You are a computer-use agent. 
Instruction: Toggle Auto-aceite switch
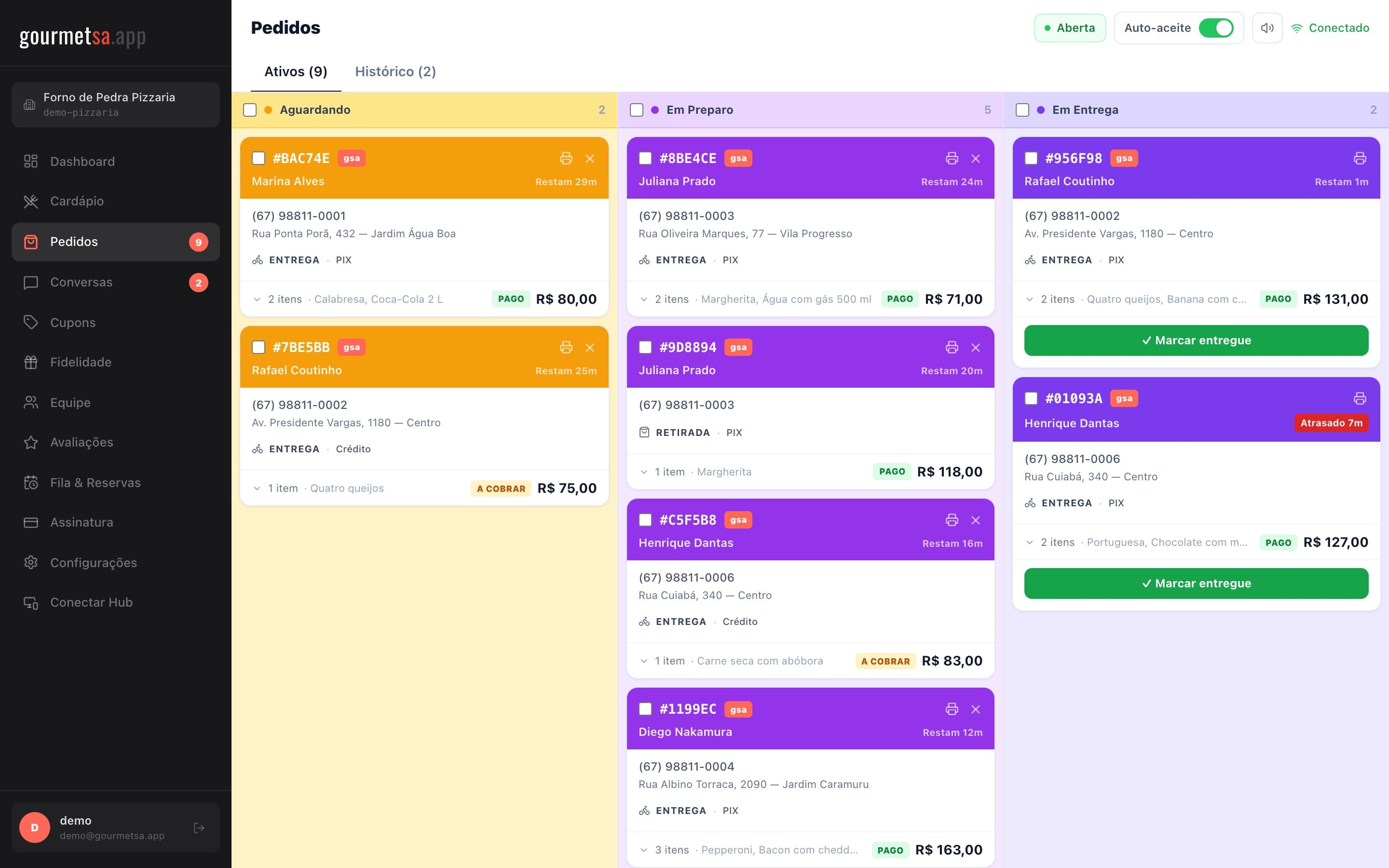pyautogui.click(x=1216, y=28)
